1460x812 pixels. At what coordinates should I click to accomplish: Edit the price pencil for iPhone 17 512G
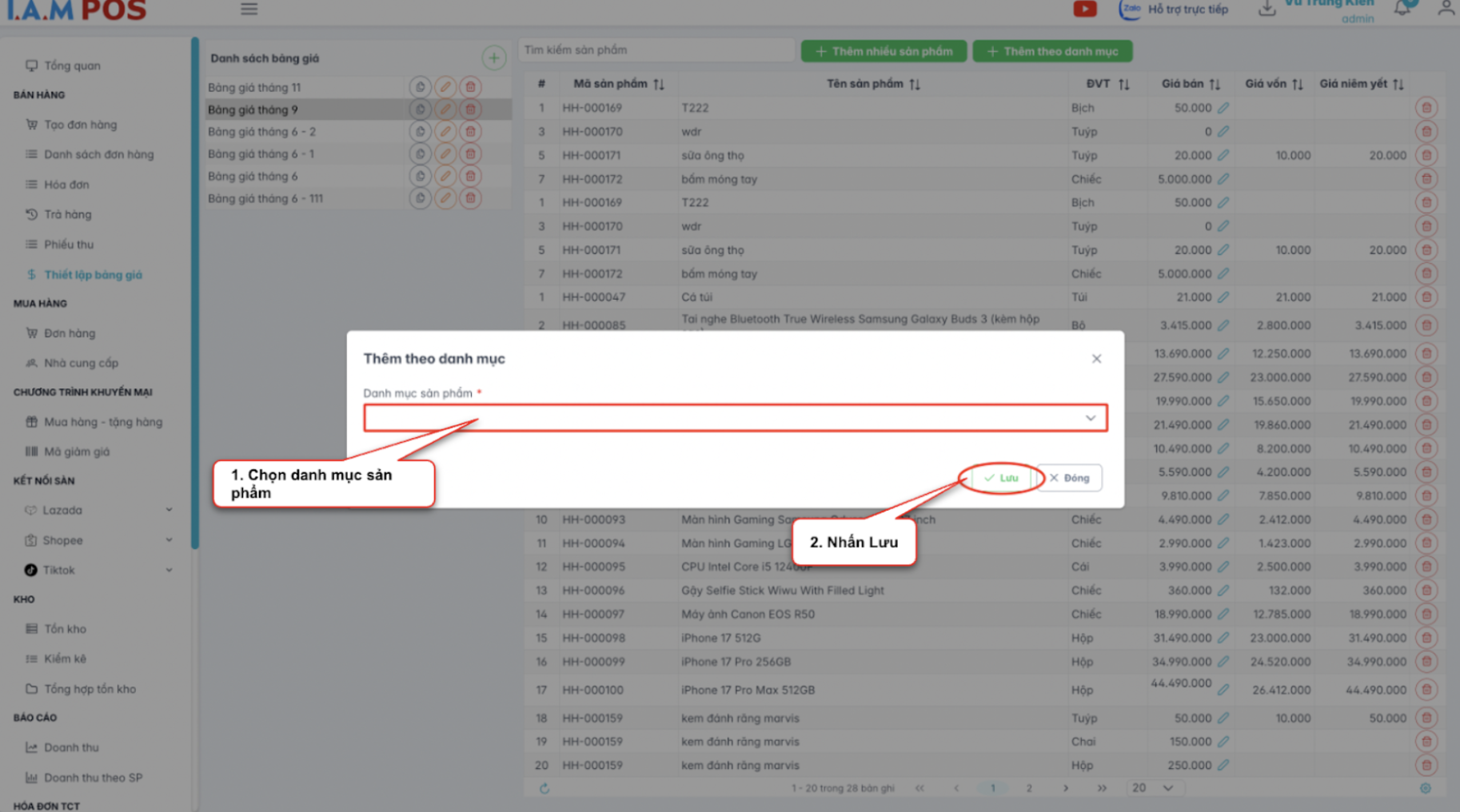pyautogui.click(x=1223, y=638)
